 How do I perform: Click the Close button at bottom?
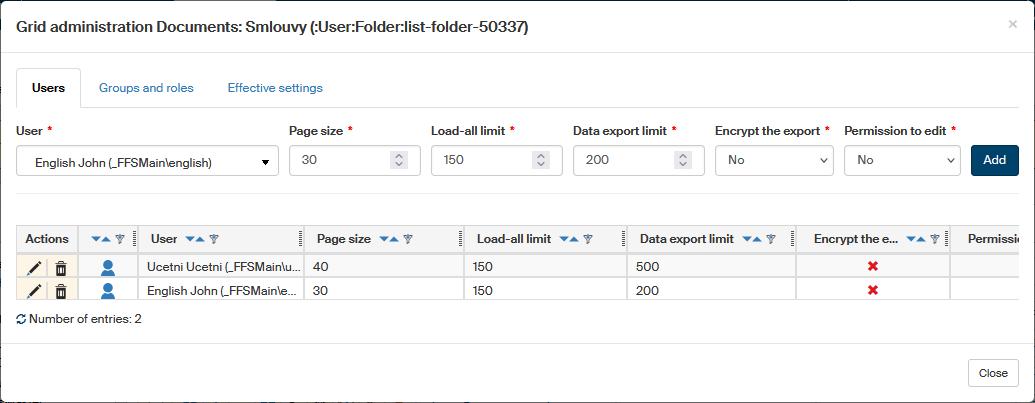pos(993,373)
